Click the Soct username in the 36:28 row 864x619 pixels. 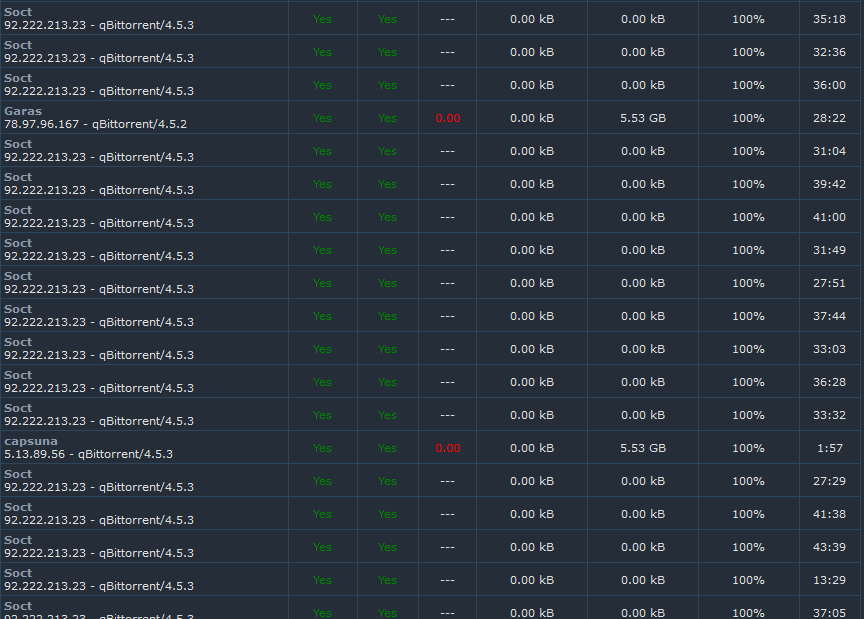click(18, 375)
